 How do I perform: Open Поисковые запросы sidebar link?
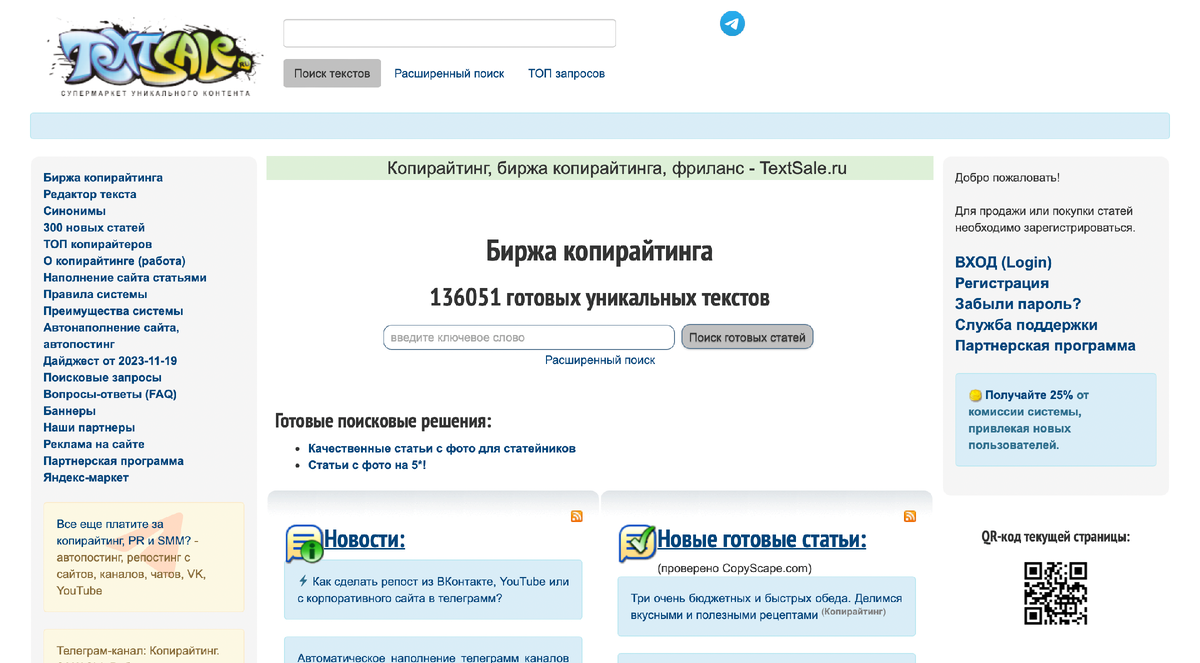pyautogui.click(x=102, y=377)
